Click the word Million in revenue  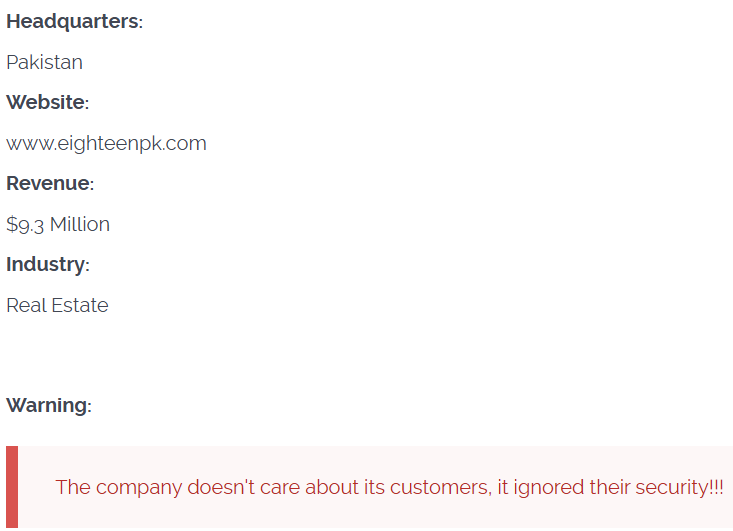click(x=80, y=225)
